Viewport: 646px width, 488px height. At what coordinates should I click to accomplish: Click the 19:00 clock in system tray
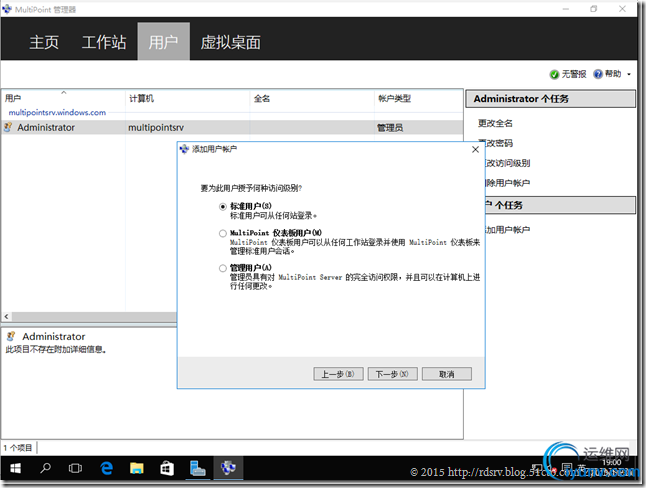(612, 463)
